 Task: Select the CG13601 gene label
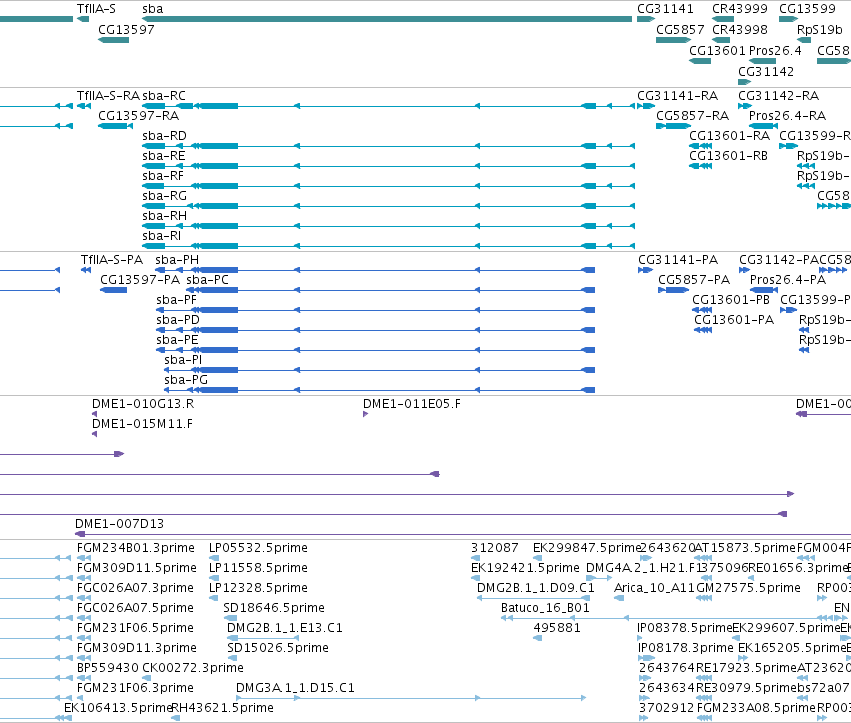click(x=717, y=50)
